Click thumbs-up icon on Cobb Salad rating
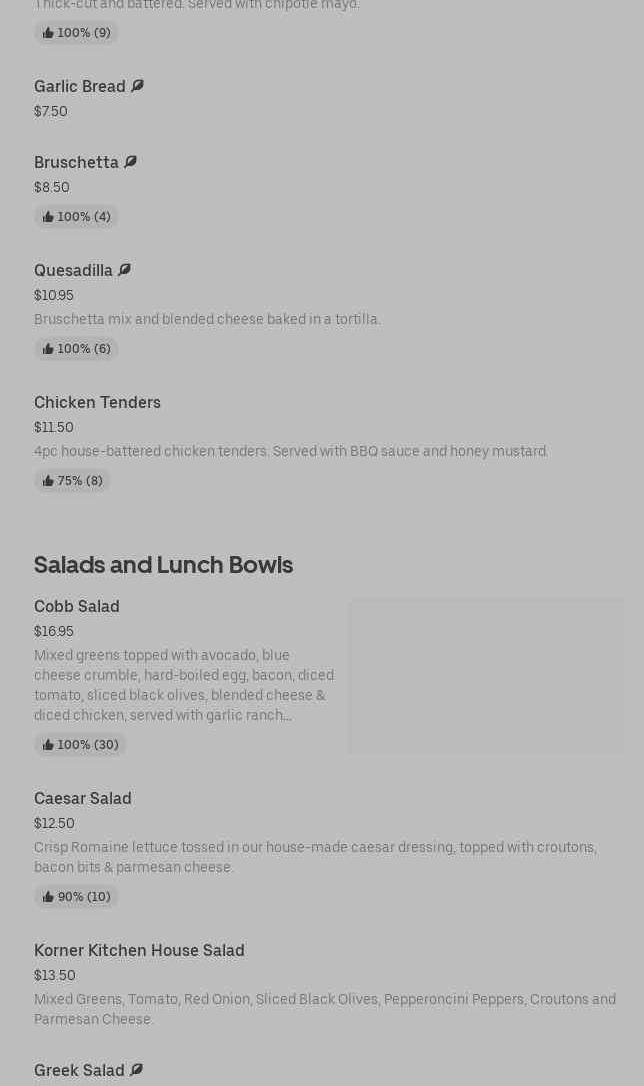644x1086 pixels. 48,745
